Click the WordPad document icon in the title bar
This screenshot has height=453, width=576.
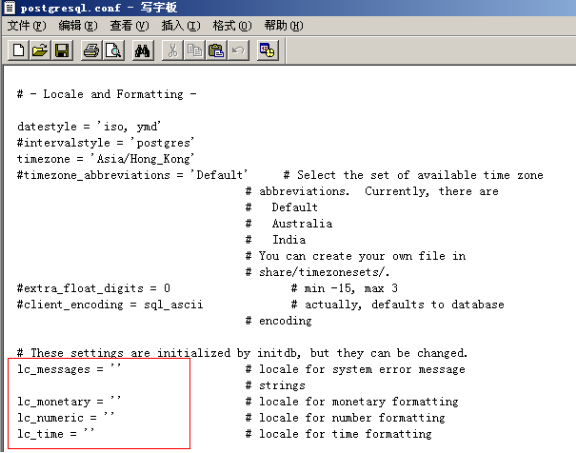9,7
